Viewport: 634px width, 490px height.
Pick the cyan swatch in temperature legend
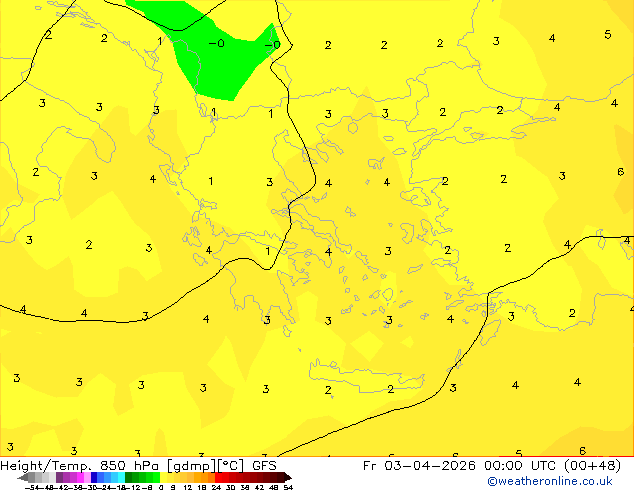tap(121, 477)
